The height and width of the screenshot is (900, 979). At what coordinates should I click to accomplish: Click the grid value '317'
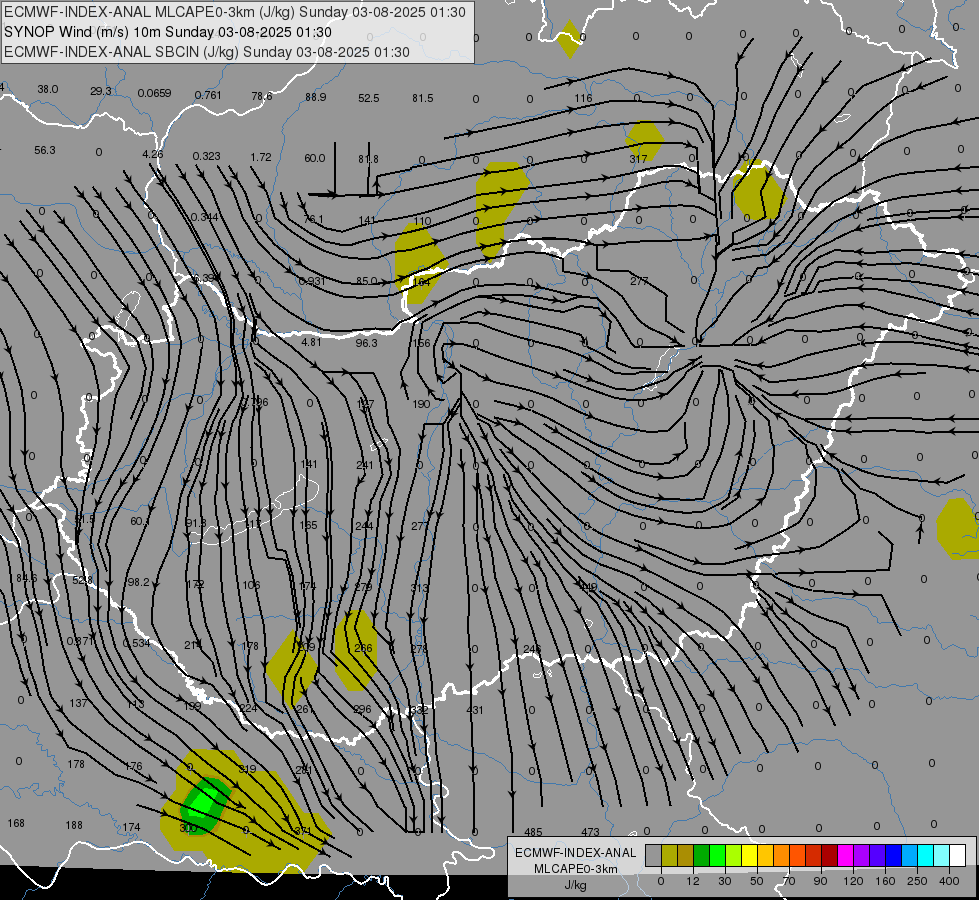tap(637, 159)
